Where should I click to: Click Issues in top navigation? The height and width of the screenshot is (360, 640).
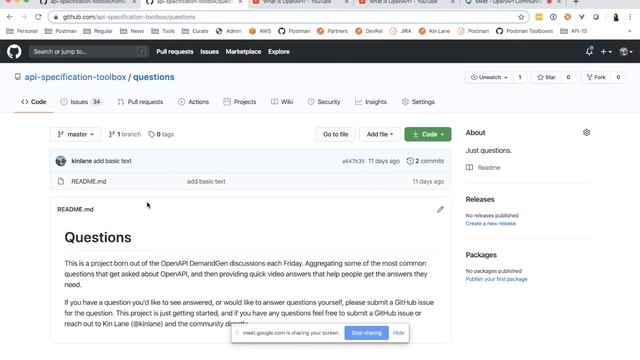(209, 52)
